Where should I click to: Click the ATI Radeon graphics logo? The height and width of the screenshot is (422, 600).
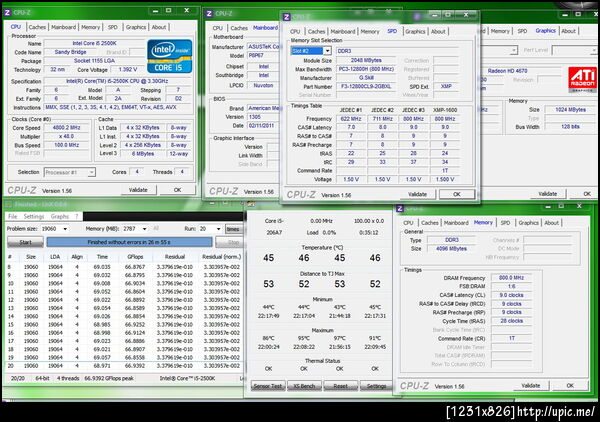(582, 79)
